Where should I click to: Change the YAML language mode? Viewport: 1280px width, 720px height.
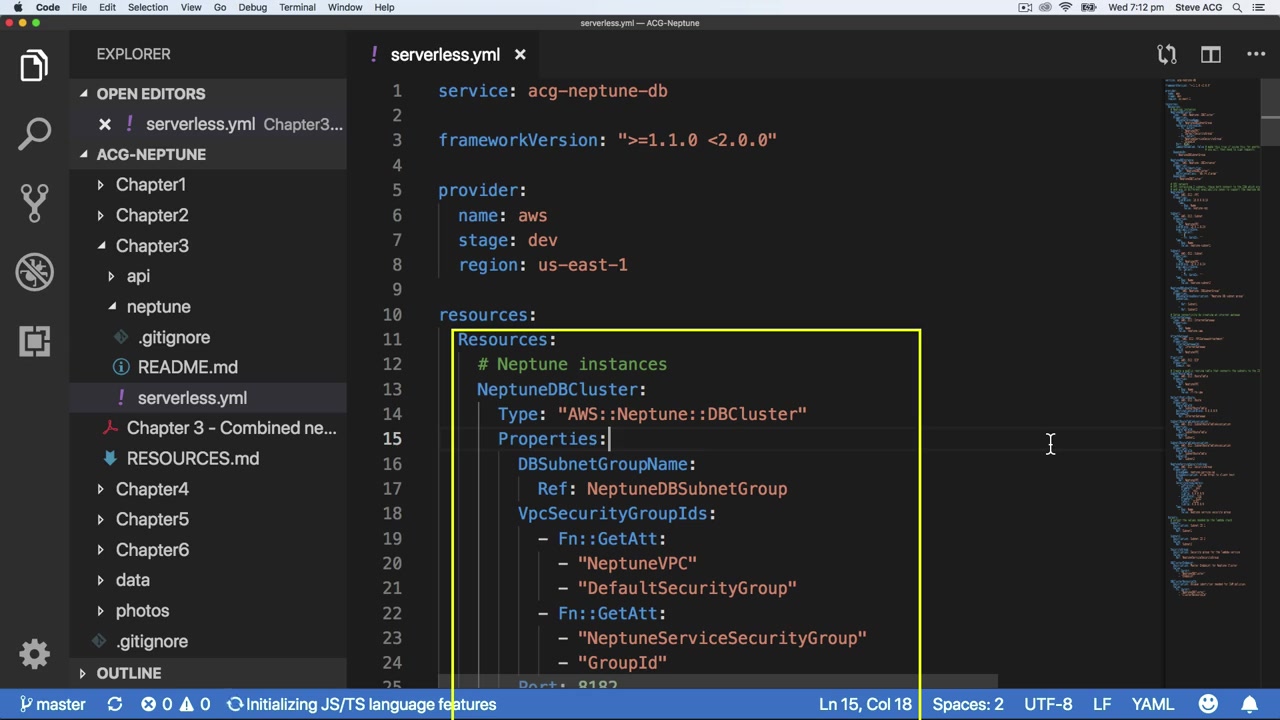click(x=1152, y=704)
